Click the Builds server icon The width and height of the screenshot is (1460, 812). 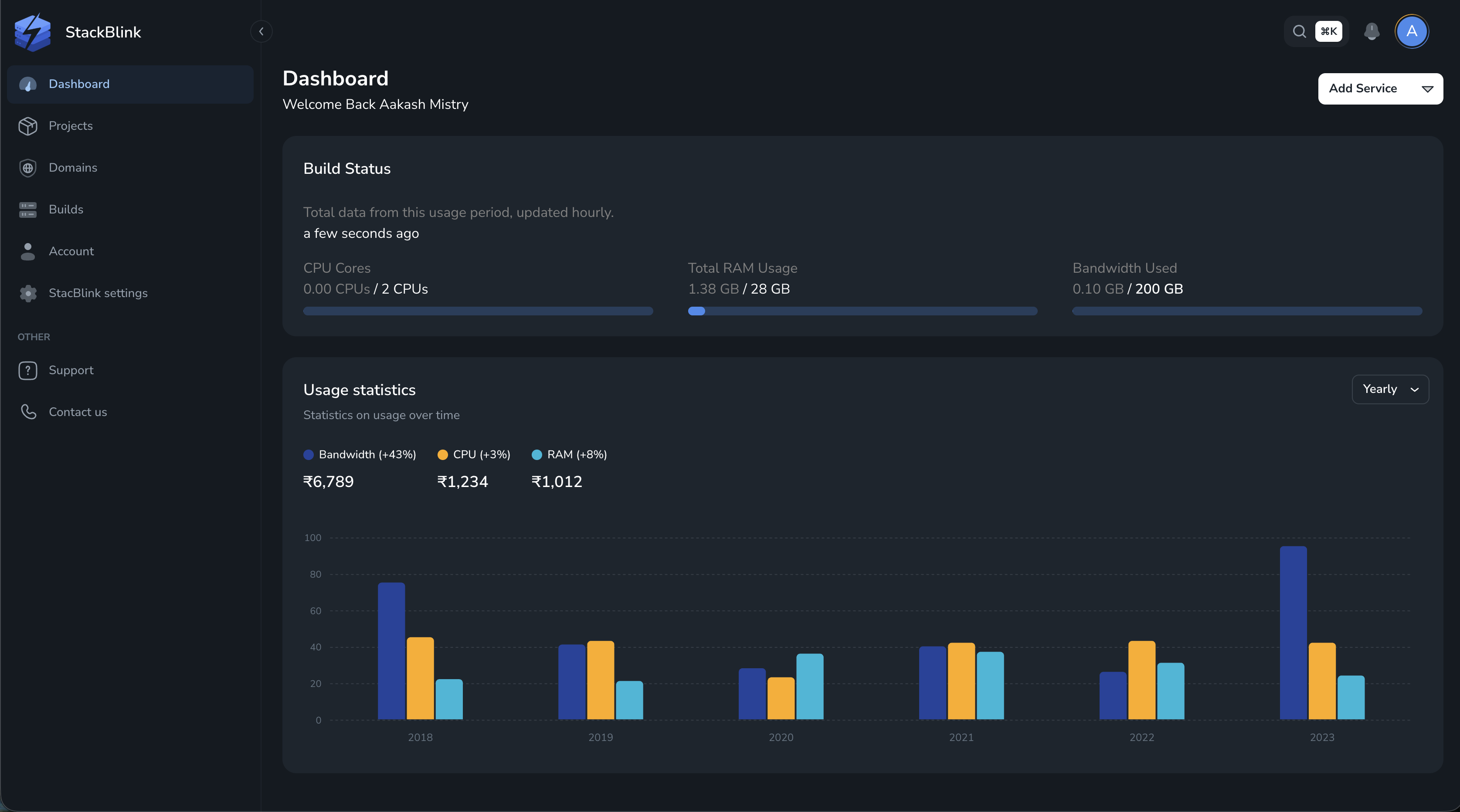[28, 210]
